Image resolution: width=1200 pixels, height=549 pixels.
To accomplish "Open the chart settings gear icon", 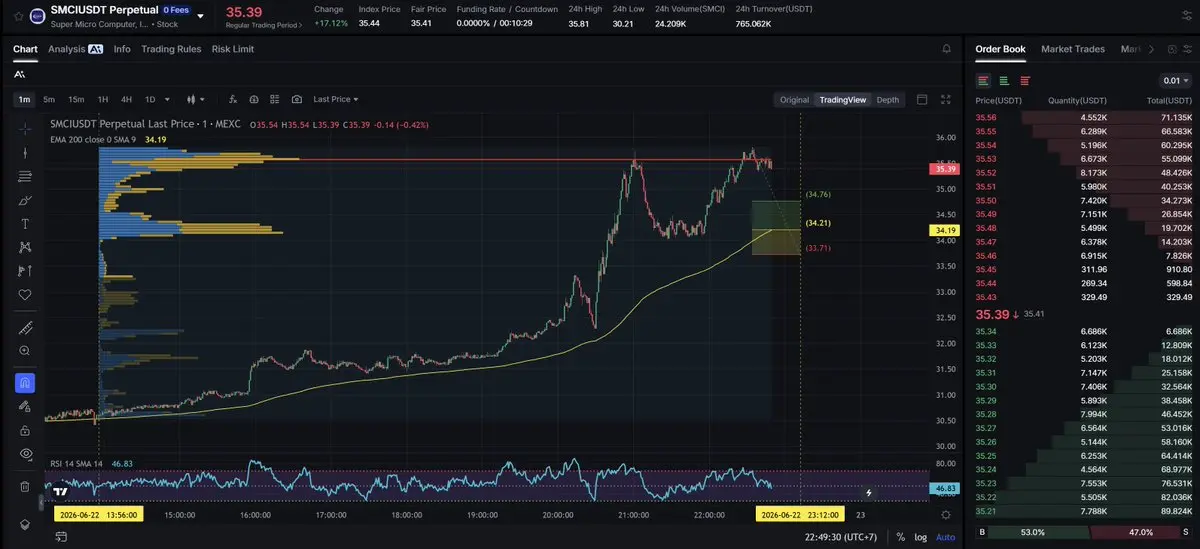I will (946, 514).
